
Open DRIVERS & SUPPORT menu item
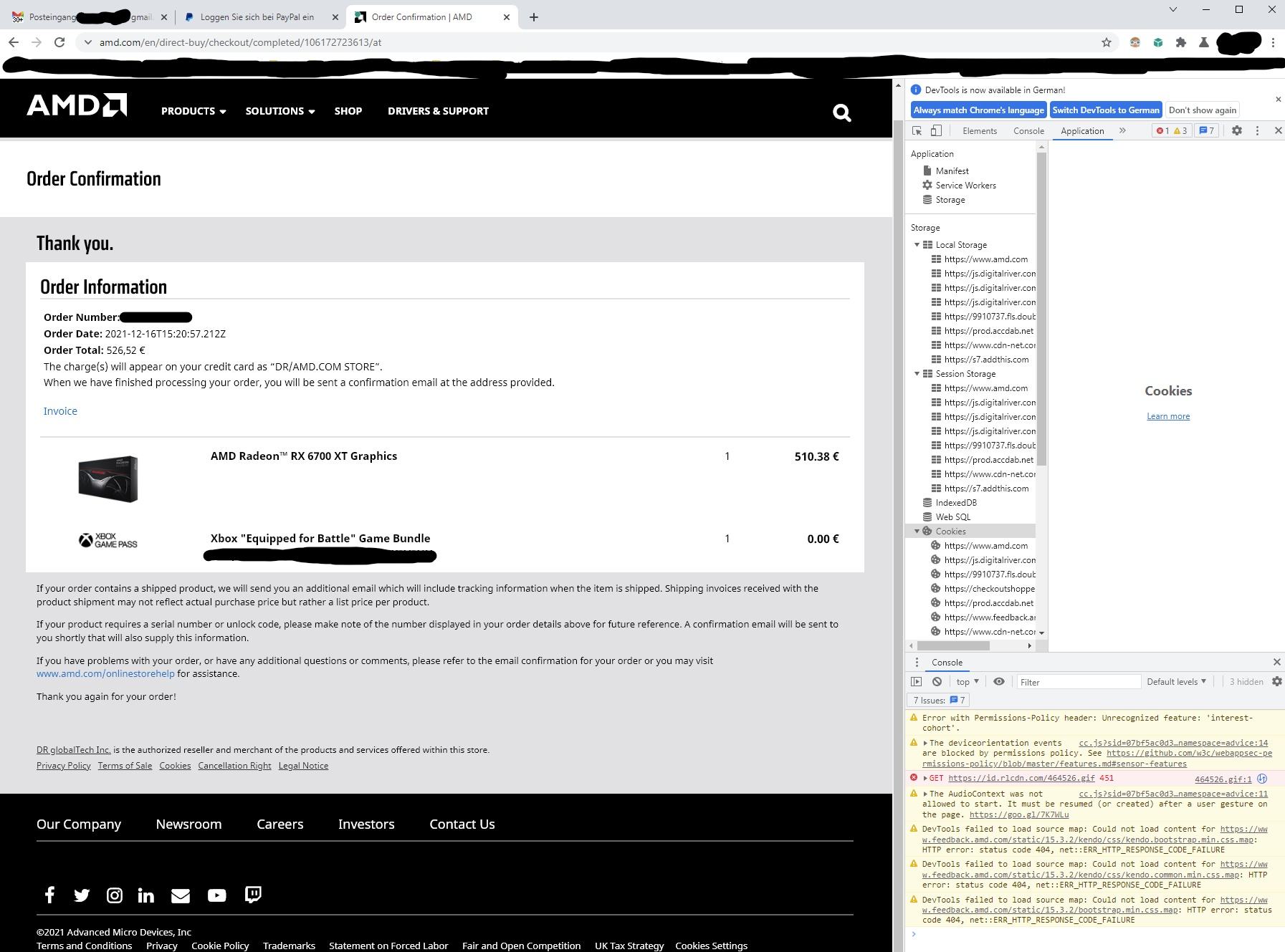[x=438, y=111]
